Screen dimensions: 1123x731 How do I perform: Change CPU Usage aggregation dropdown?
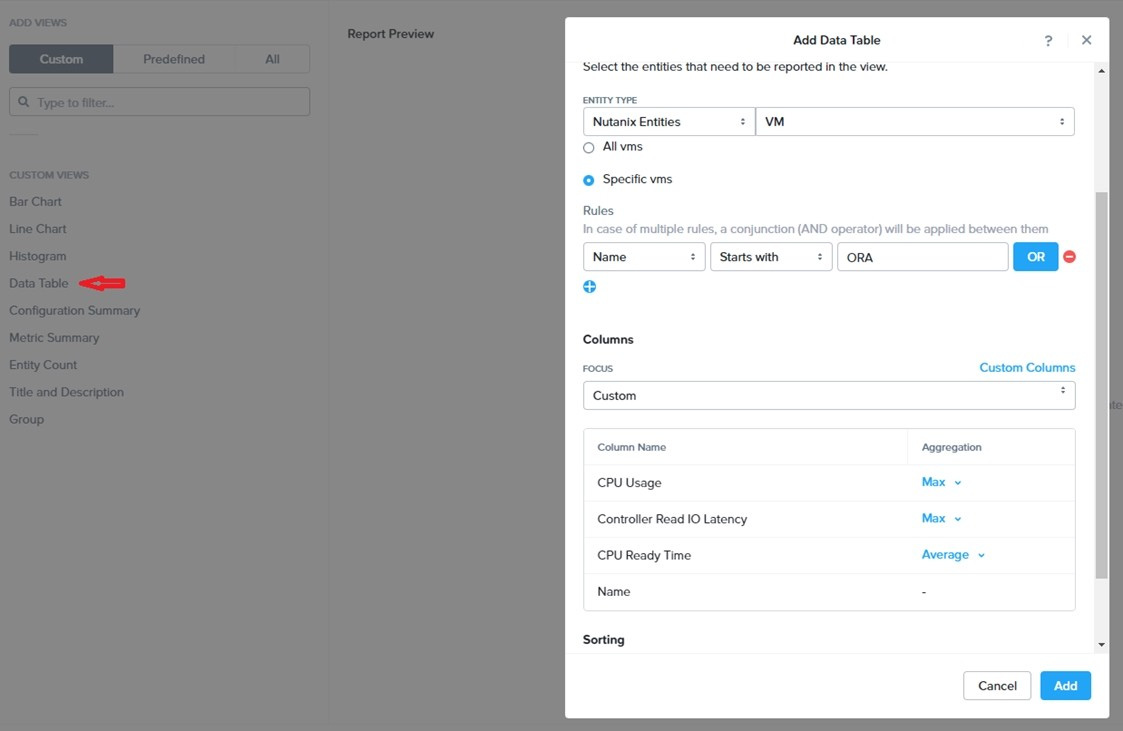pyautogui.click(x=941, y=482)
